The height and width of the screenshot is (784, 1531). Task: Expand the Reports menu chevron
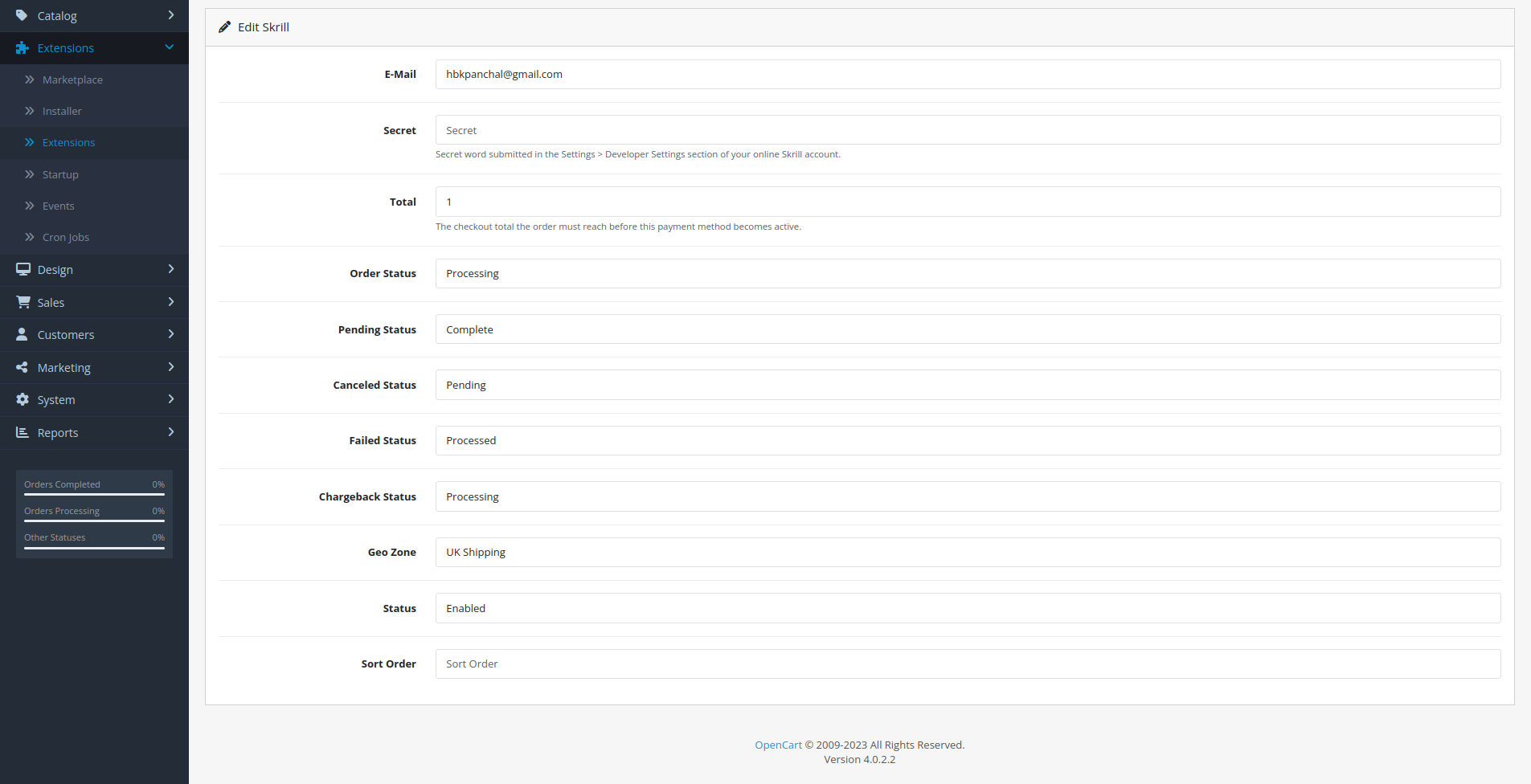170,432
